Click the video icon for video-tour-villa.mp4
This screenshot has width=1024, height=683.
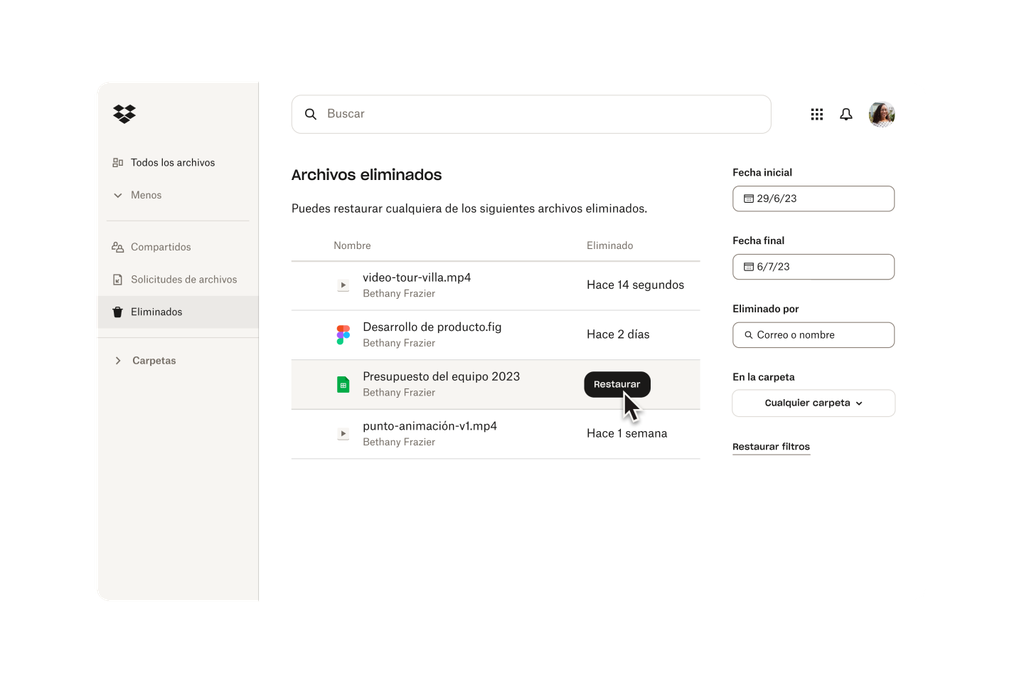[x=342, y=285]
